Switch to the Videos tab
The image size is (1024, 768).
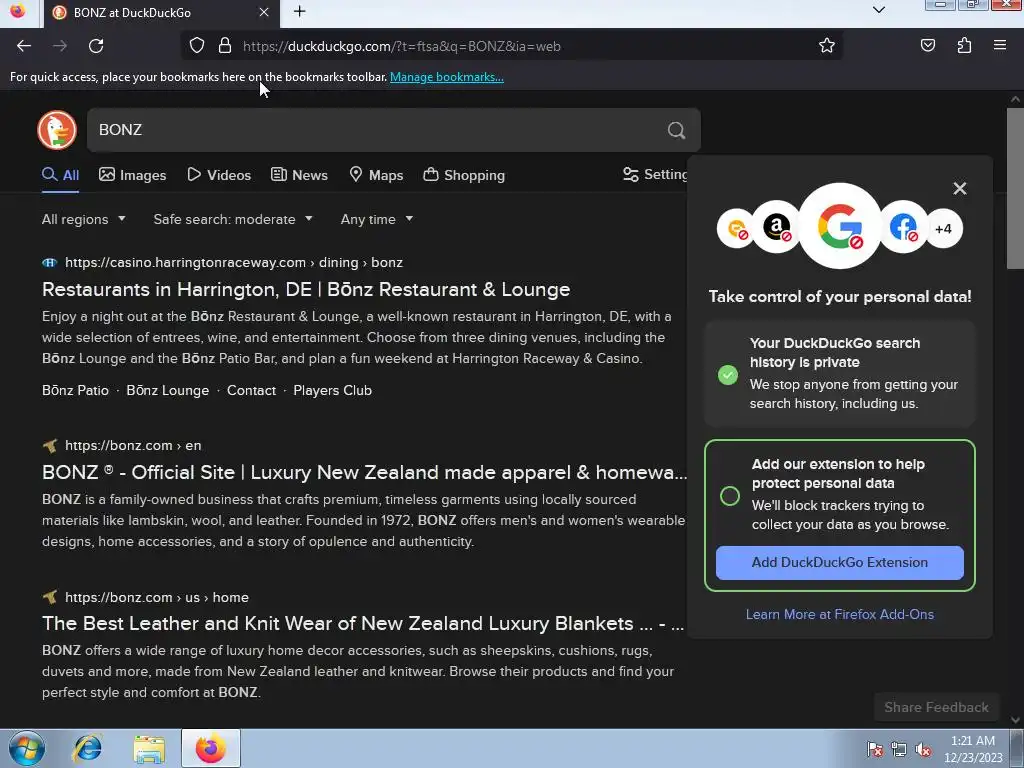pyautogui.click(x=219, y=175)
